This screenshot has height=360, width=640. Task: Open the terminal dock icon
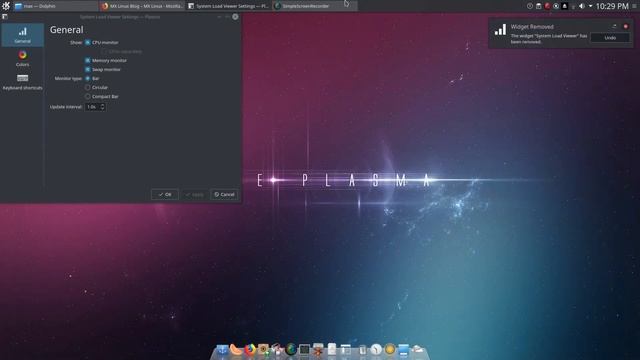[304, 349]
